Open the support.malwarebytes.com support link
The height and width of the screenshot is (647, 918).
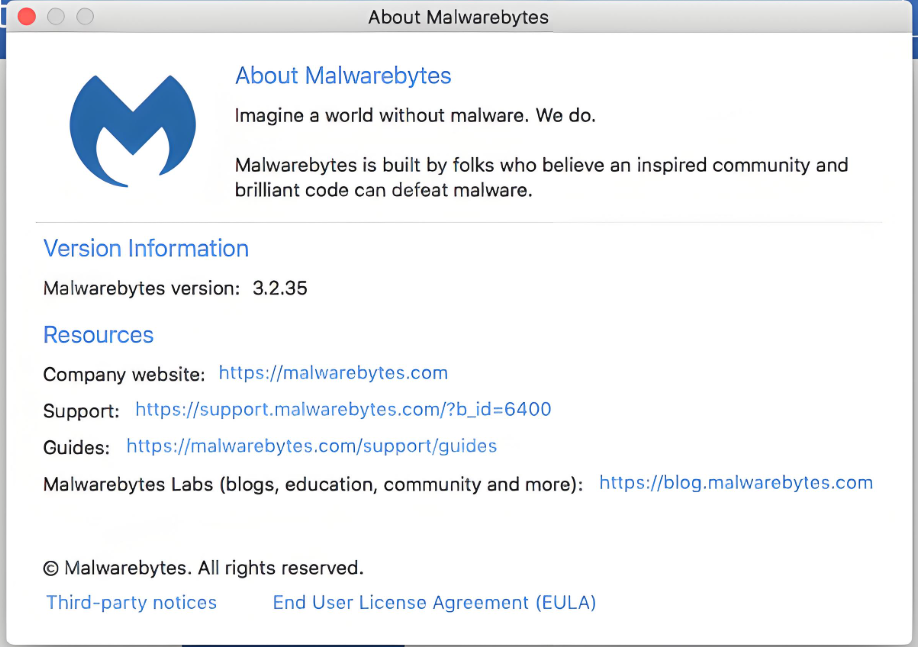coord(343,409)
